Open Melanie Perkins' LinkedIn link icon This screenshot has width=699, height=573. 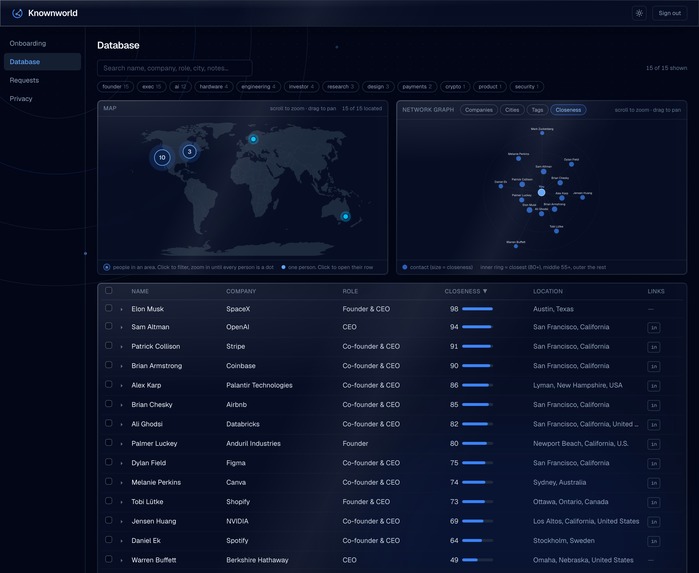654,483
